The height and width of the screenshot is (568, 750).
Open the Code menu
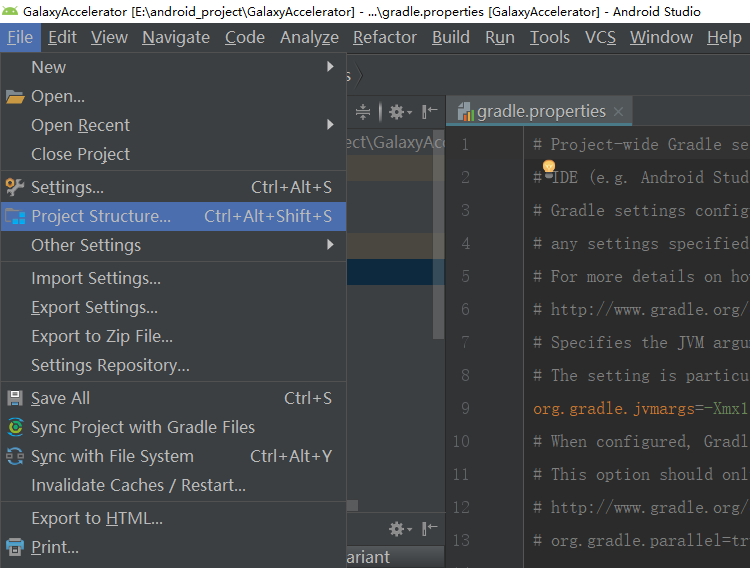tap(245, 37)
